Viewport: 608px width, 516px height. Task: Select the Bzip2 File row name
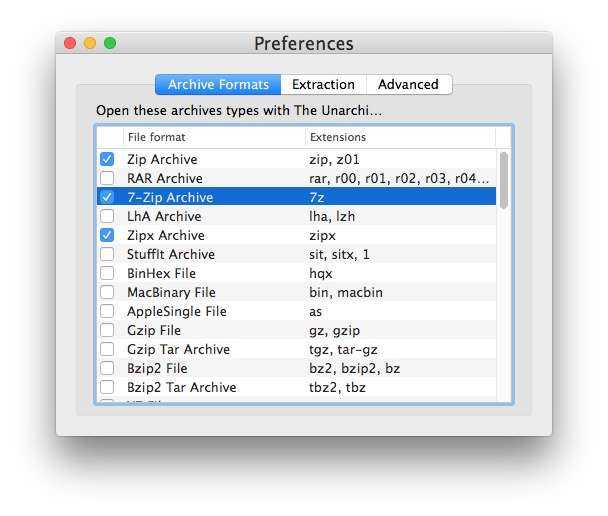pyautogui.click(x=157, y=368)
